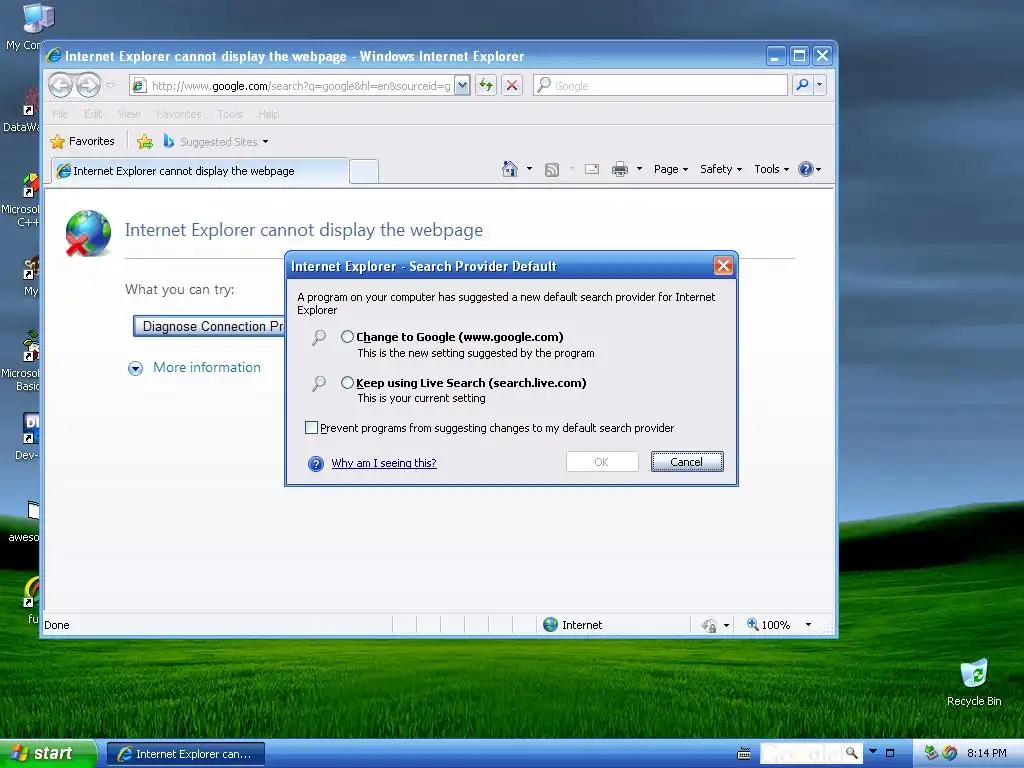Click the globe error icon on page

(88, 233)
